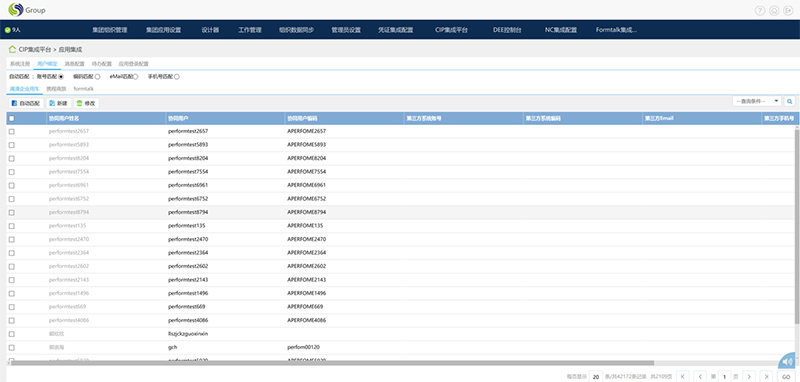
Task: Select the 滴滴企业用车 sub-tab
Action: (x=24, y=89)
